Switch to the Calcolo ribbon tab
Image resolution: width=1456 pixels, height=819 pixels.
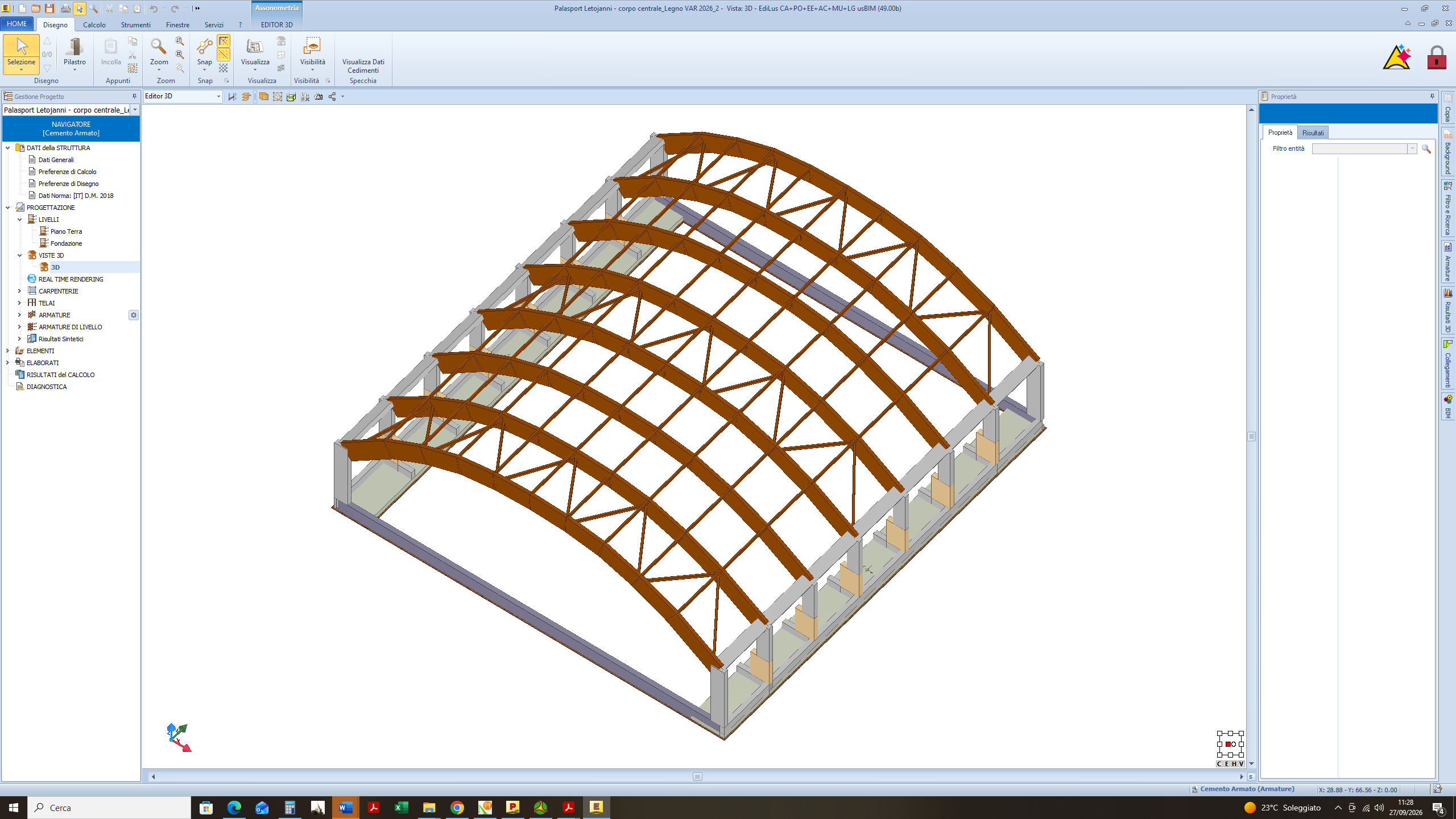(94, 24)
